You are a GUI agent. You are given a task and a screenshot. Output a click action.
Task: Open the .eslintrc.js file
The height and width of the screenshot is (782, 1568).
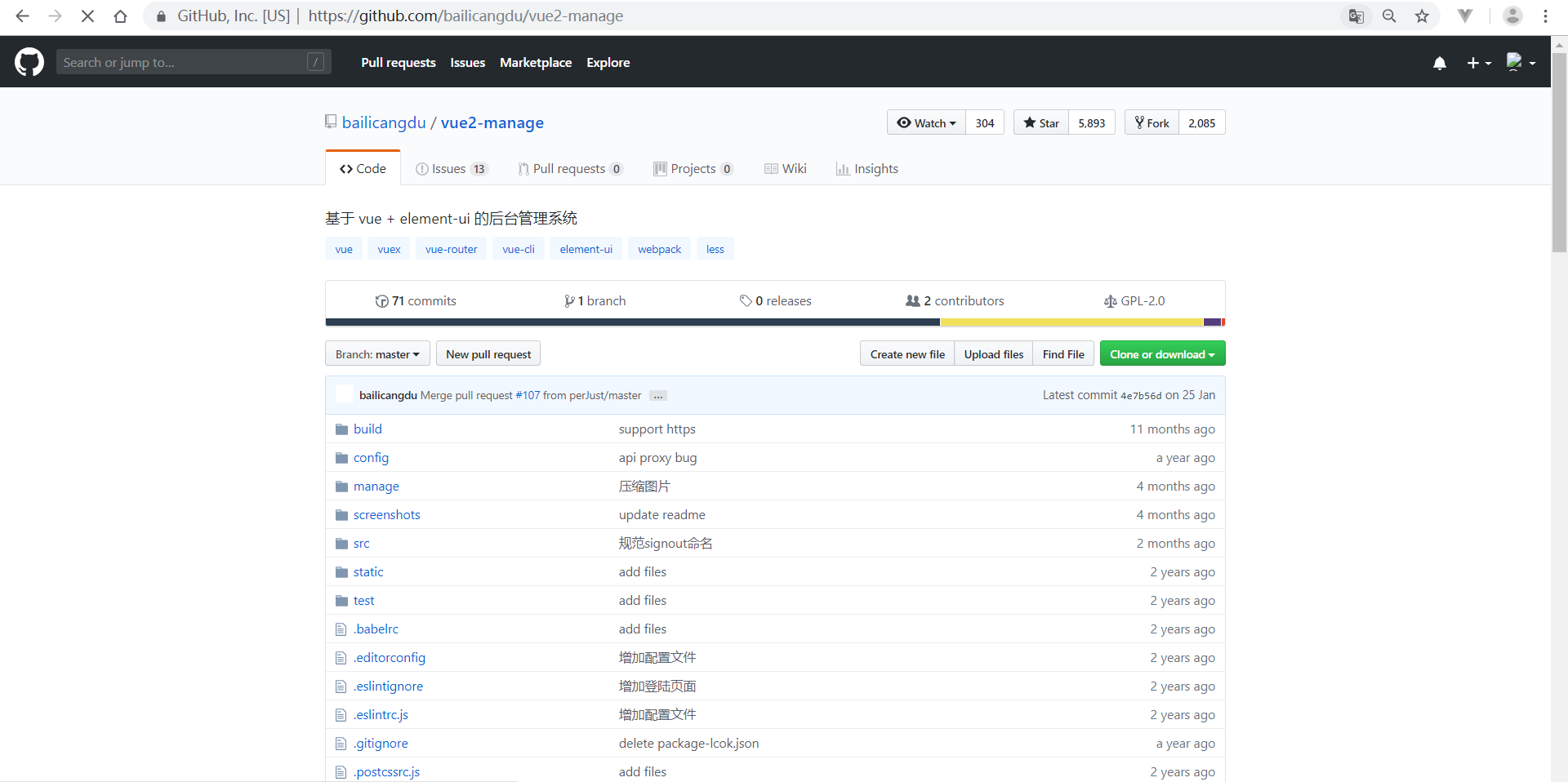click(381, 715)
